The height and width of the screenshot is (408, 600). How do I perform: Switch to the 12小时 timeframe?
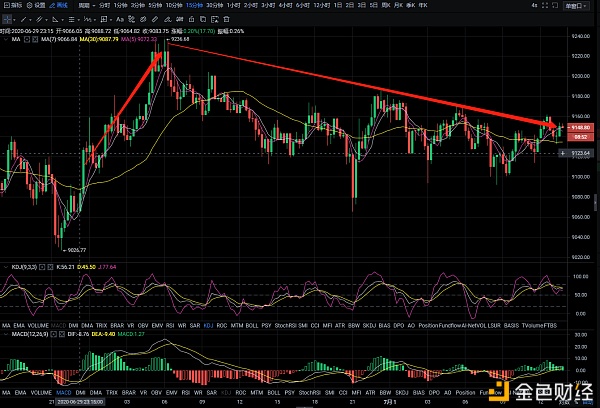click(x=322, y=5)
